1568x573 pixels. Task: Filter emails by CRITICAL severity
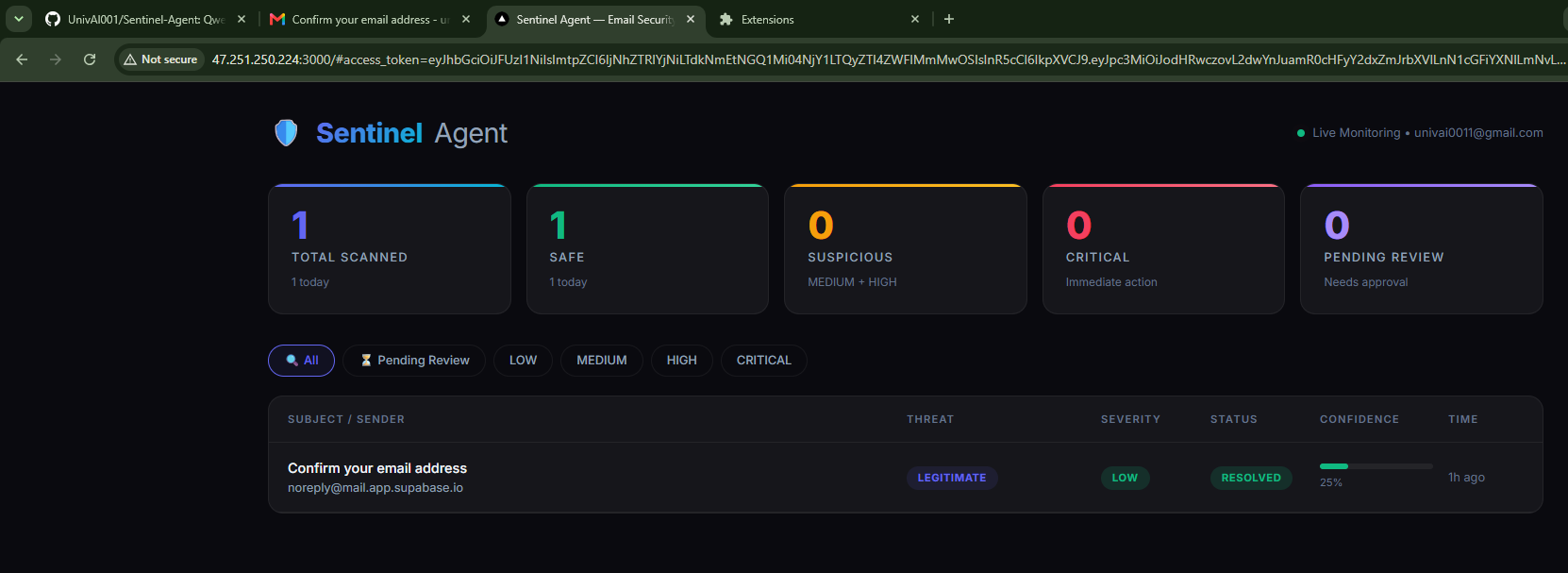764,361
